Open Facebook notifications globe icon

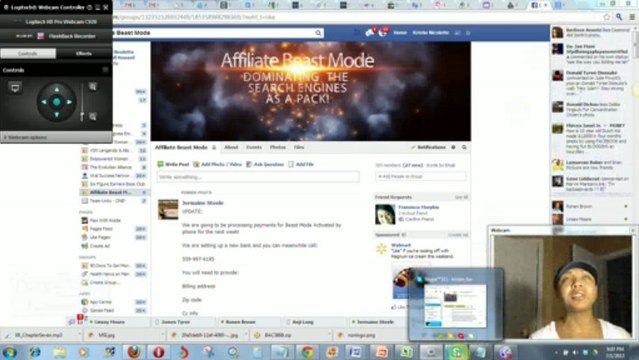(x=383, y=33)
